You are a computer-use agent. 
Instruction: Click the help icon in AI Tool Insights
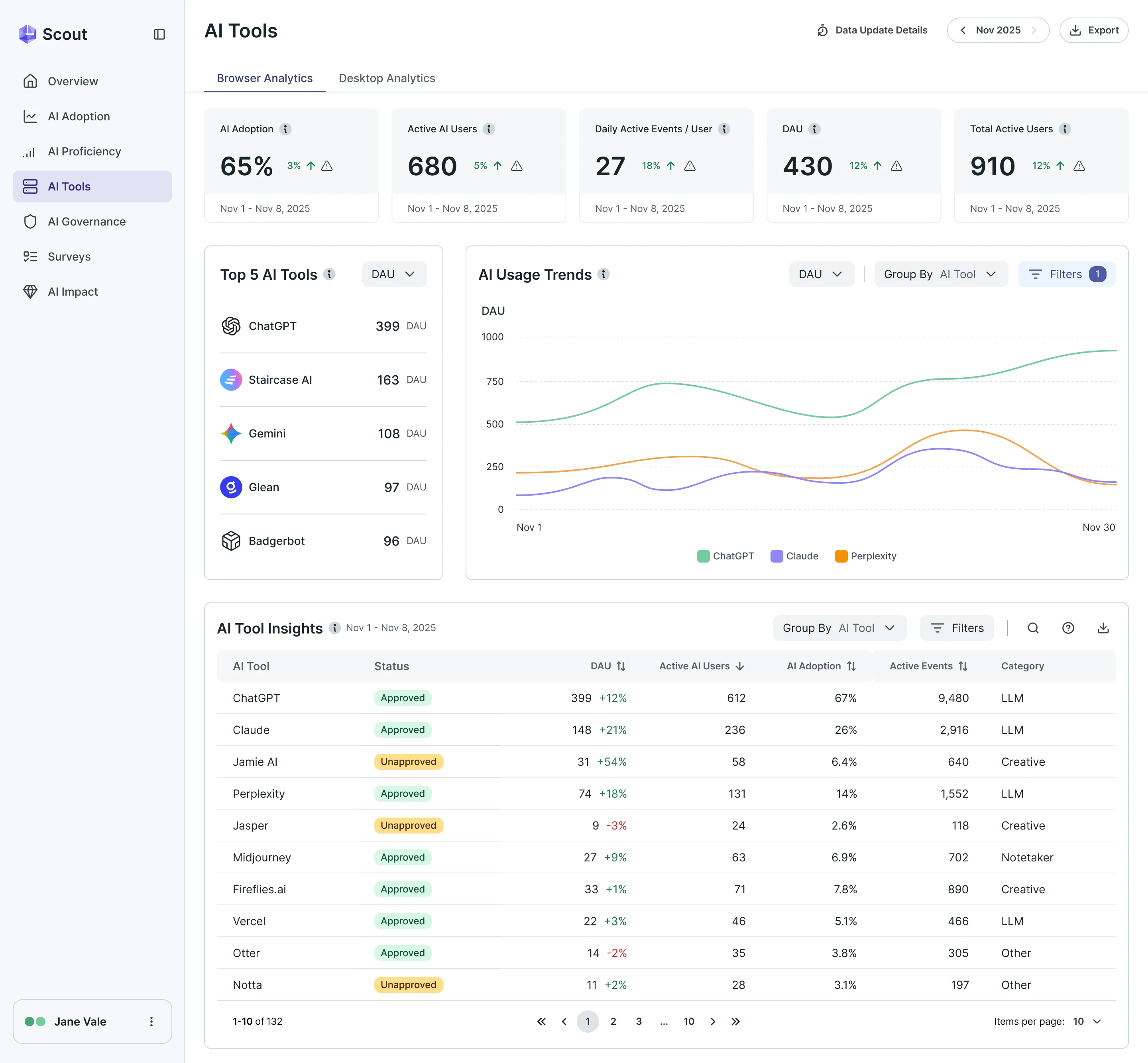[1068, 628]
